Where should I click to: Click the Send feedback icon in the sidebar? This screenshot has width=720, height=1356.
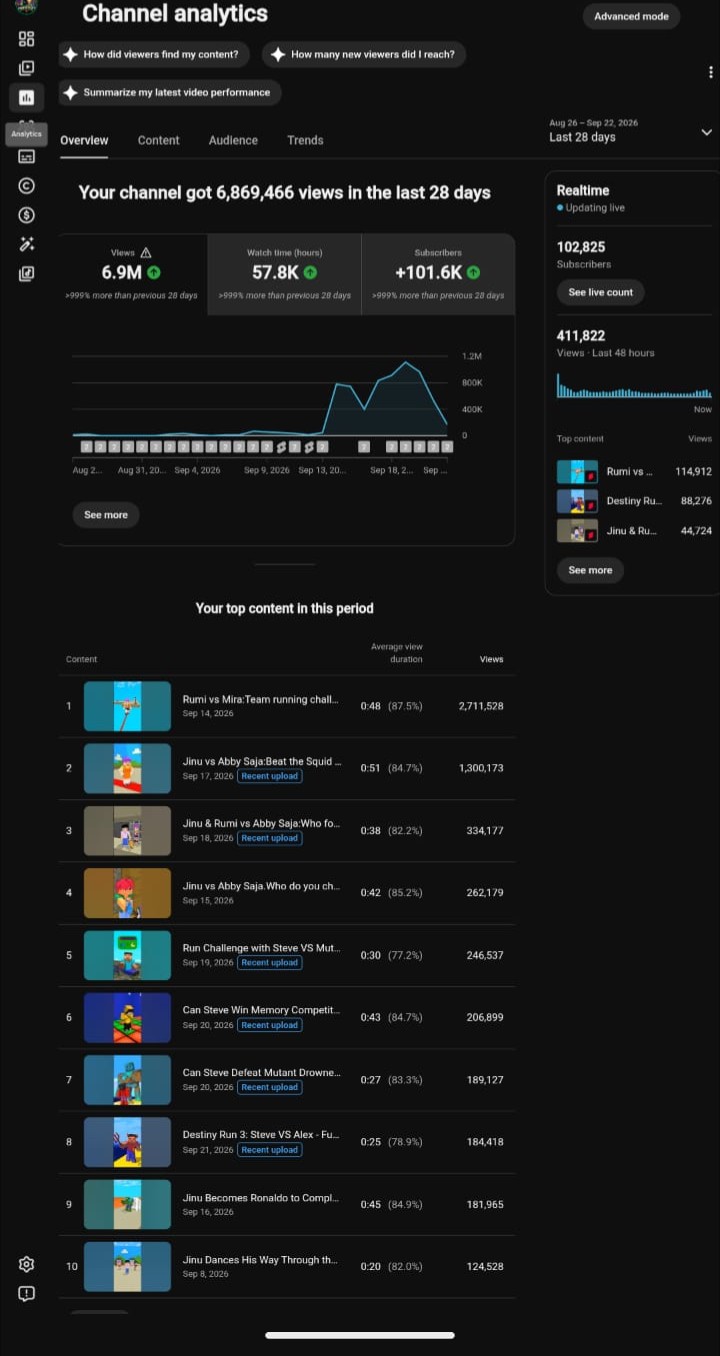26,1293
